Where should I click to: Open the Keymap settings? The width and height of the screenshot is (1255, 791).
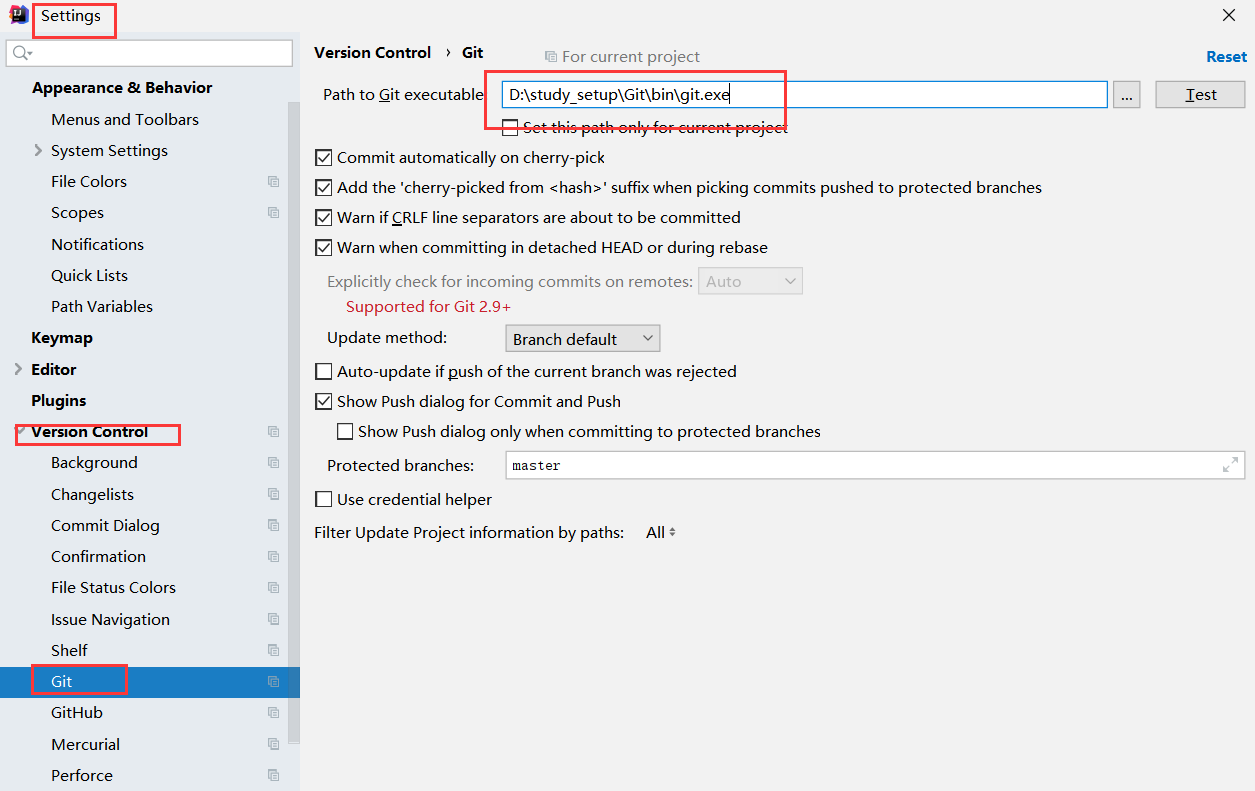pos(62,338)
